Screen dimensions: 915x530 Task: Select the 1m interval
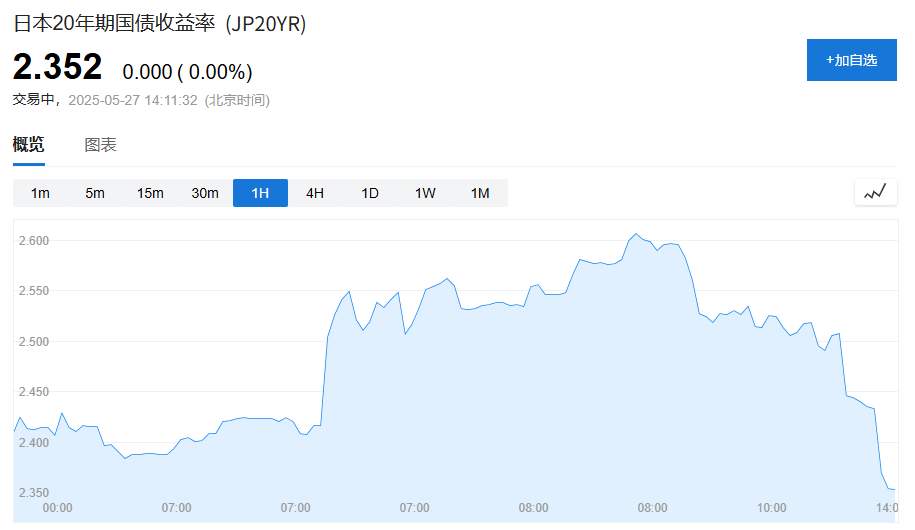(x=40, y=193)
